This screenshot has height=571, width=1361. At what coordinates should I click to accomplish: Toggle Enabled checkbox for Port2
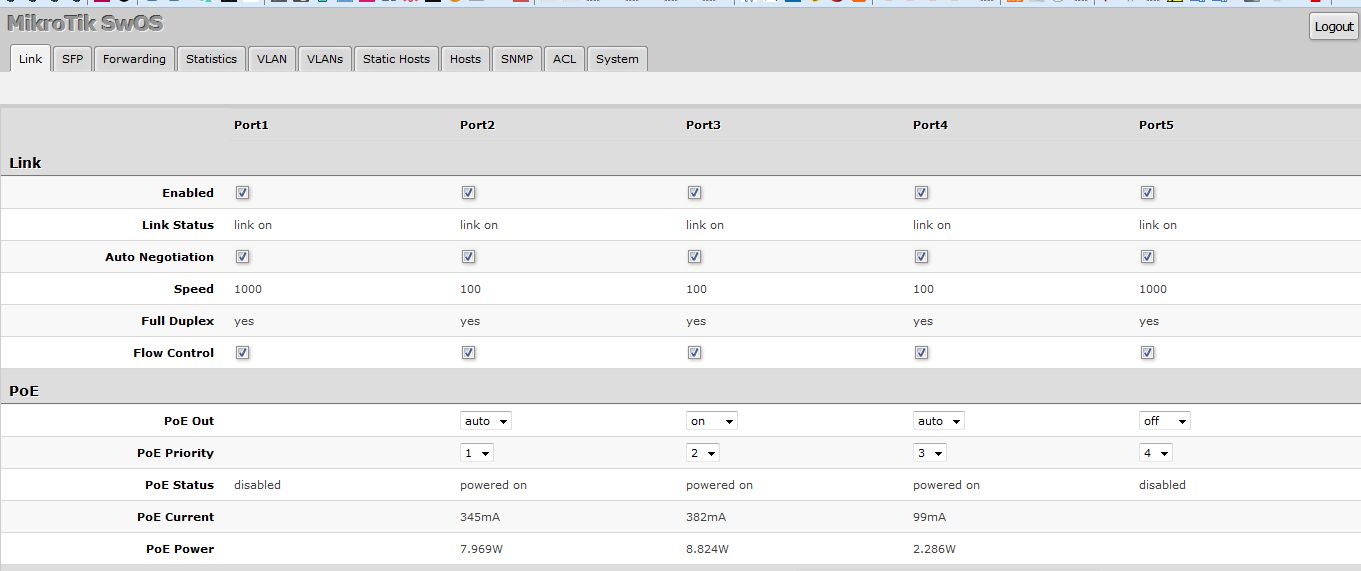(468, 192)
